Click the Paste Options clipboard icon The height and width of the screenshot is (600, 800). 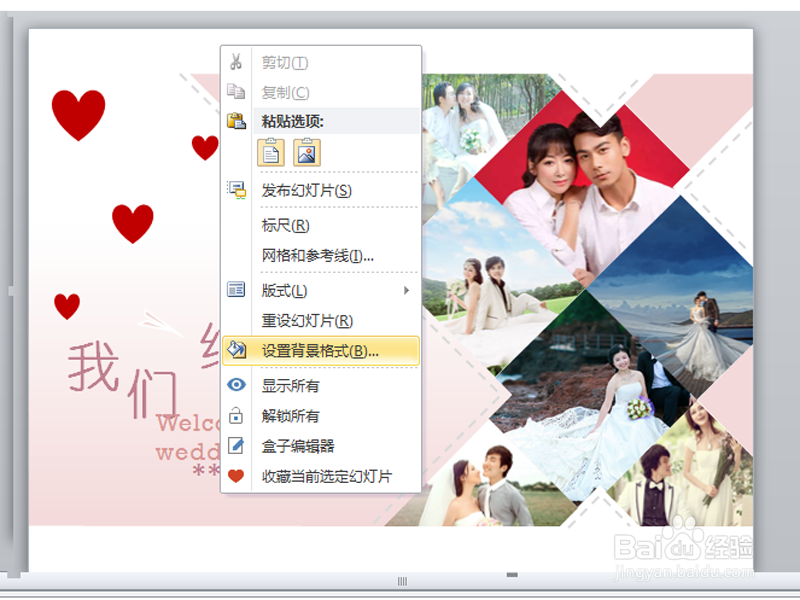point(236,121)
